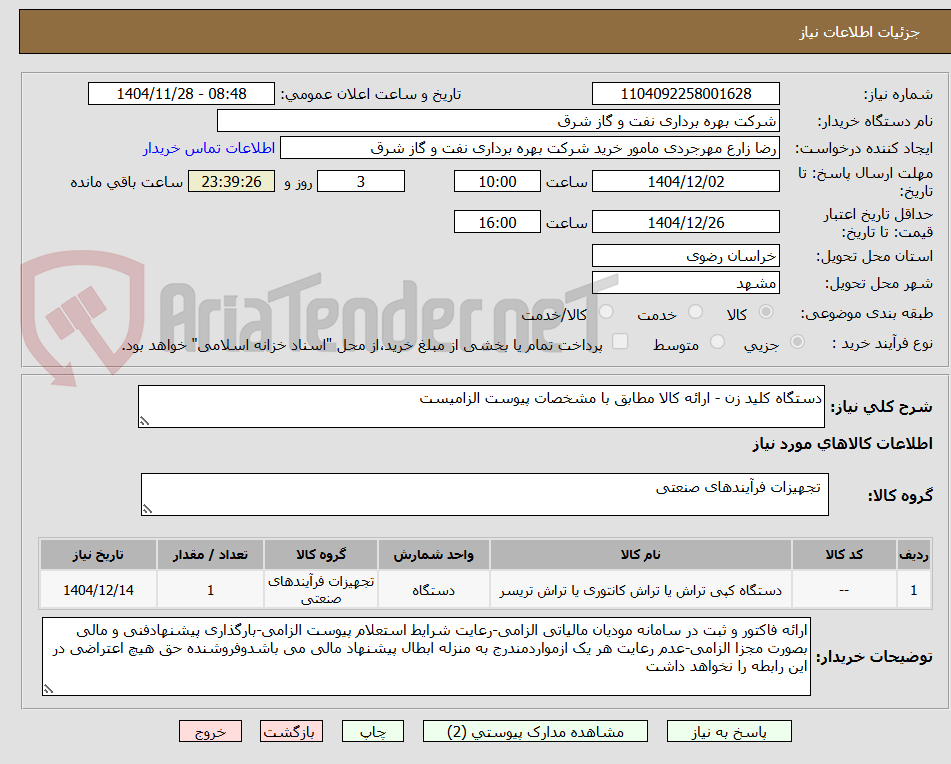This screenshot has width=951, height=764.
Task: Click the quantity cell '1'
Action: (x=210, y=590)
